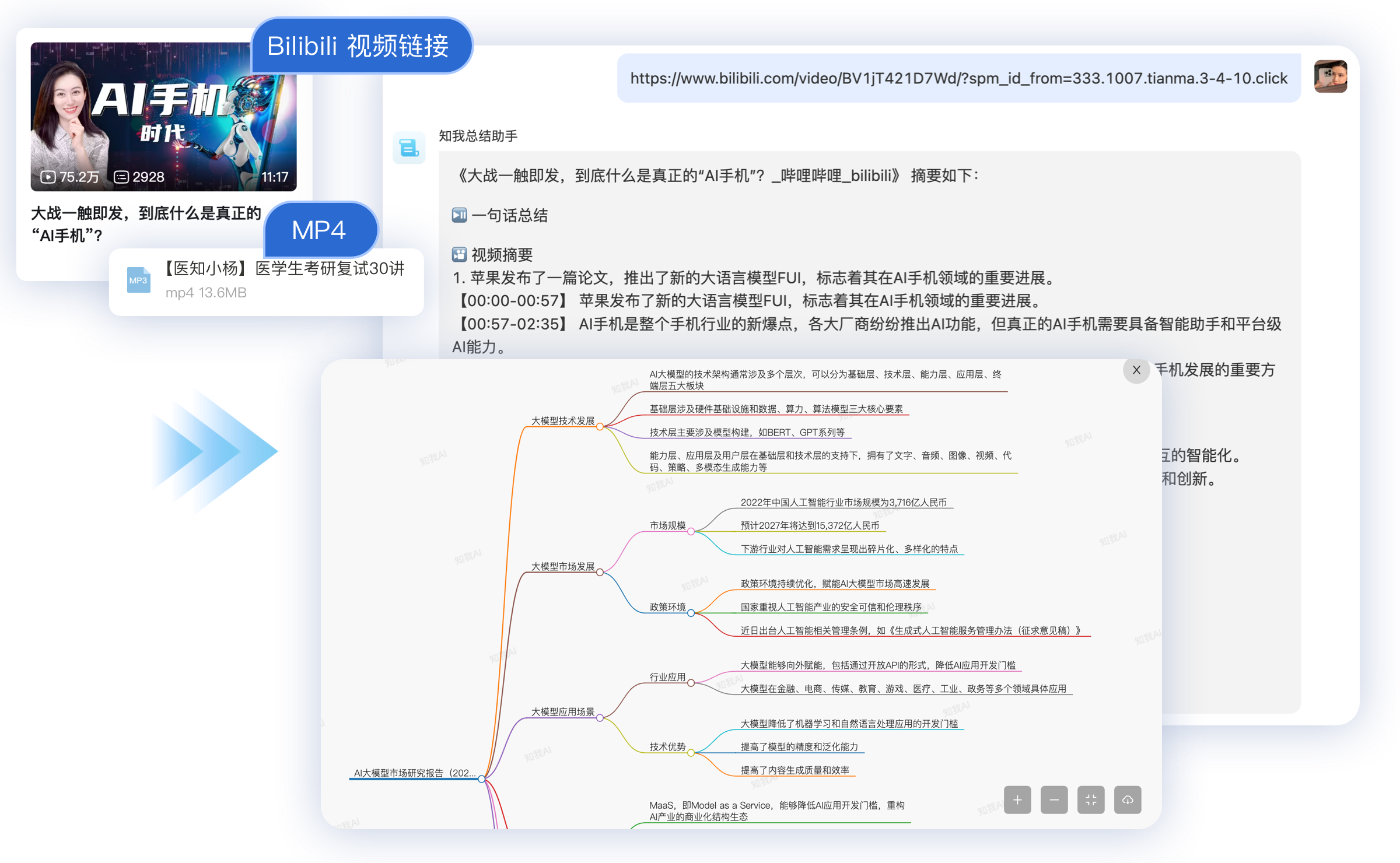Screen dimensions: 1400x863
Task: Select leaf 2022年中国人工智能行业市场规模为3,716亿人民币
Action: (x=843, y=502)
